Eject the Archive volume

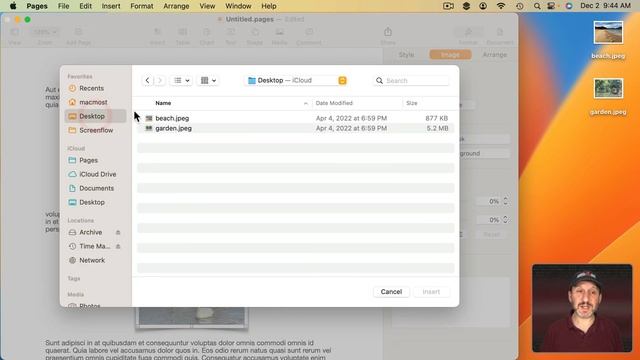point(118,232)
